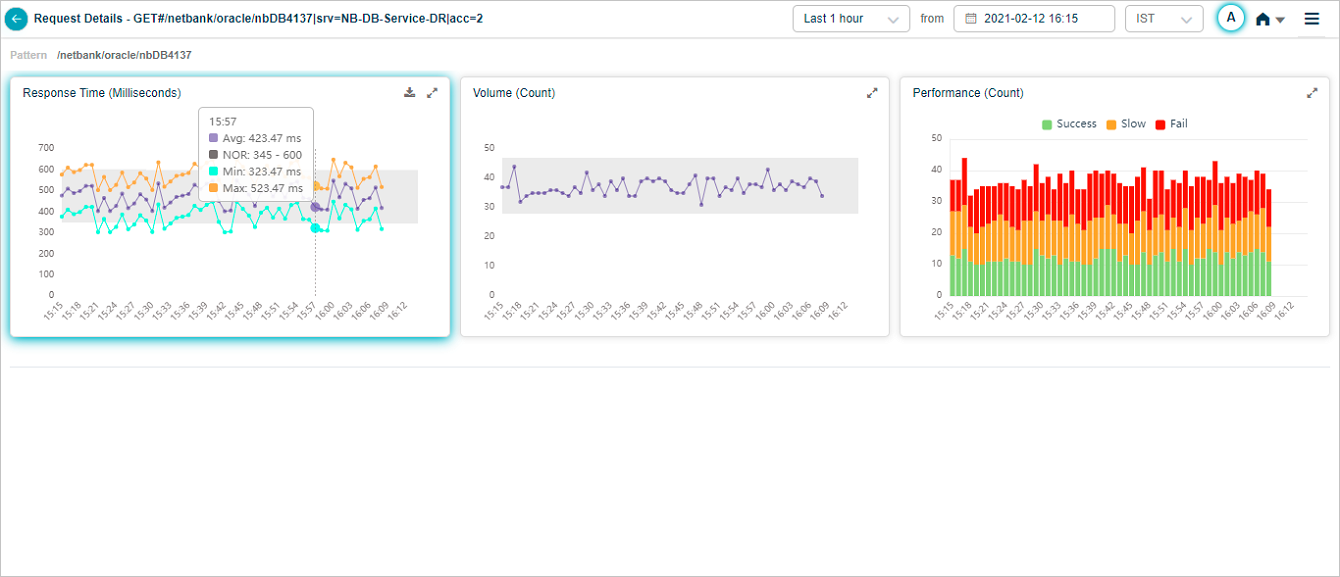Toggle the Fail series in legend
This screenshot has height=577, width=1340.
point(1171,124)
